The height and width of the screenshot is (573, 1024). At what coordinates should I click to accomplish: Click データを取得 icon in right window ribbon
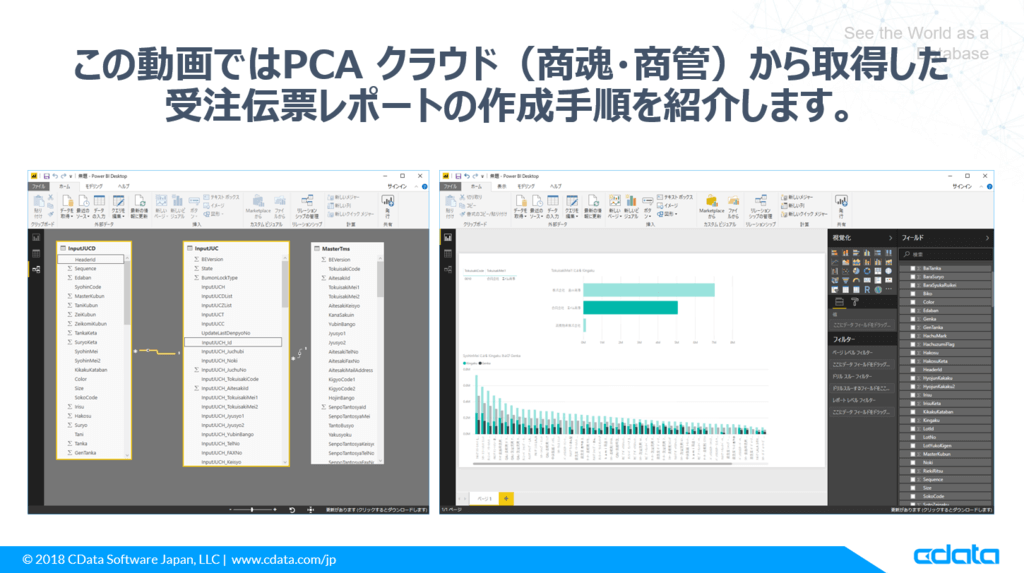(x=520, y=206)
